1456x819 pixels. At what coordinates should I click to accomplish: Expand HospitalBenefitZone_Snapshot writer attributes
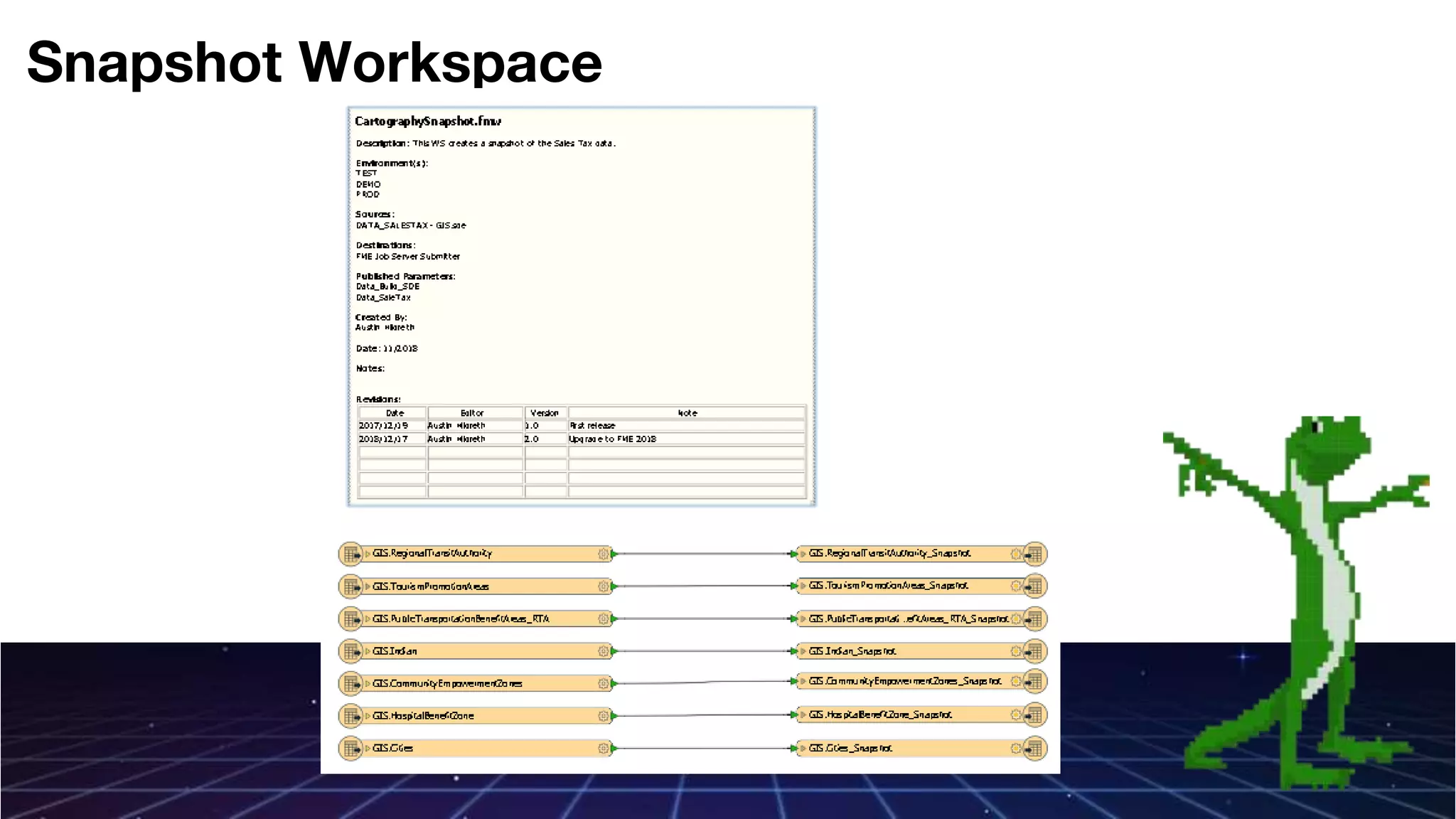(x=803, y=715)
